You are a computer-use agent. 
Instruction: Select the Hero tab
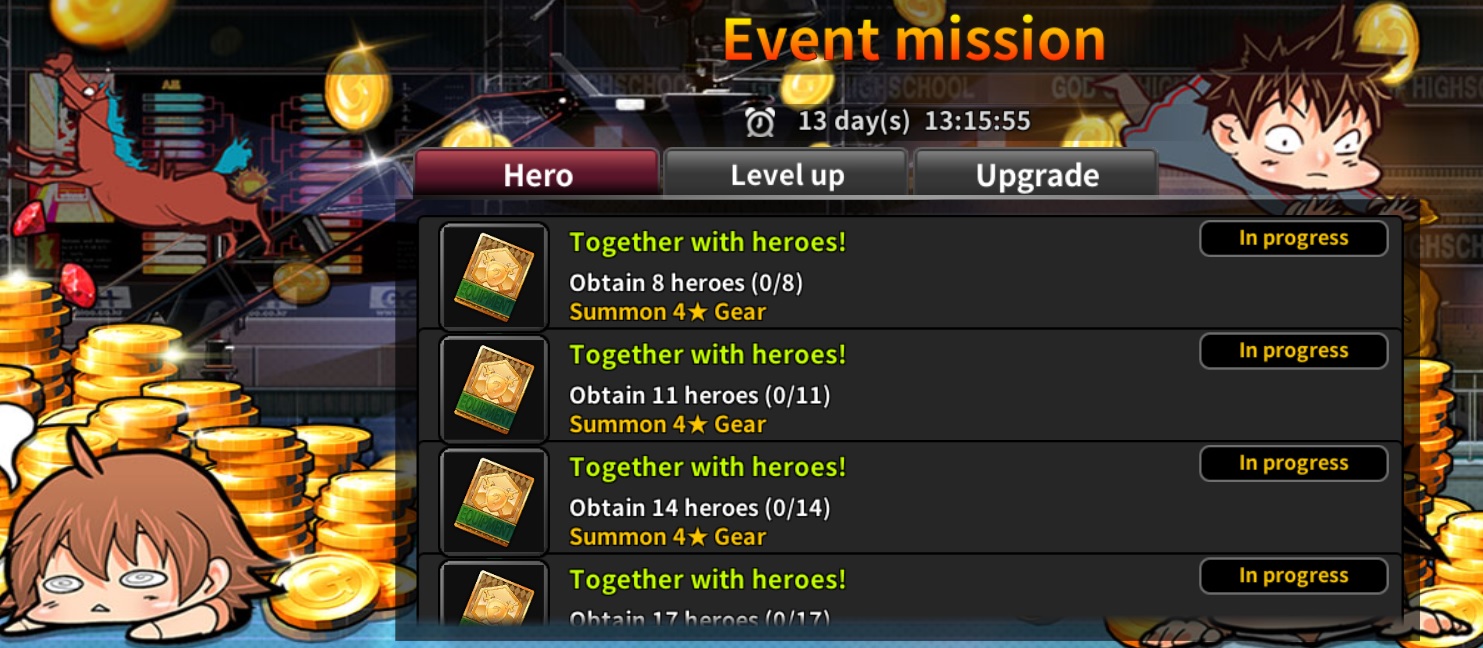click(x=537, y=173)
